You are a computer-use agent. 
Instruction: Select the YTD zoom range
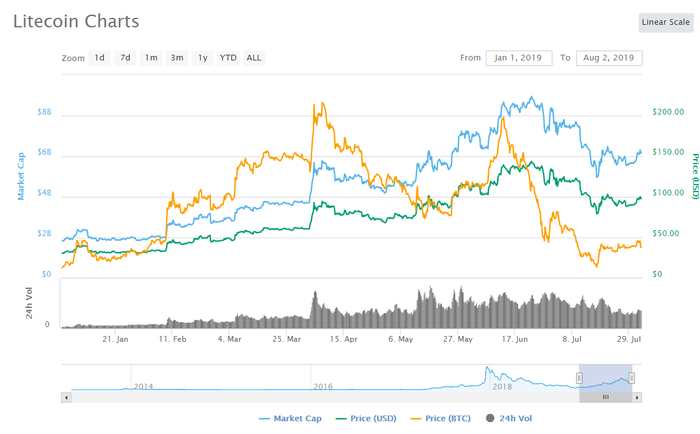click(x=228, y=58)
